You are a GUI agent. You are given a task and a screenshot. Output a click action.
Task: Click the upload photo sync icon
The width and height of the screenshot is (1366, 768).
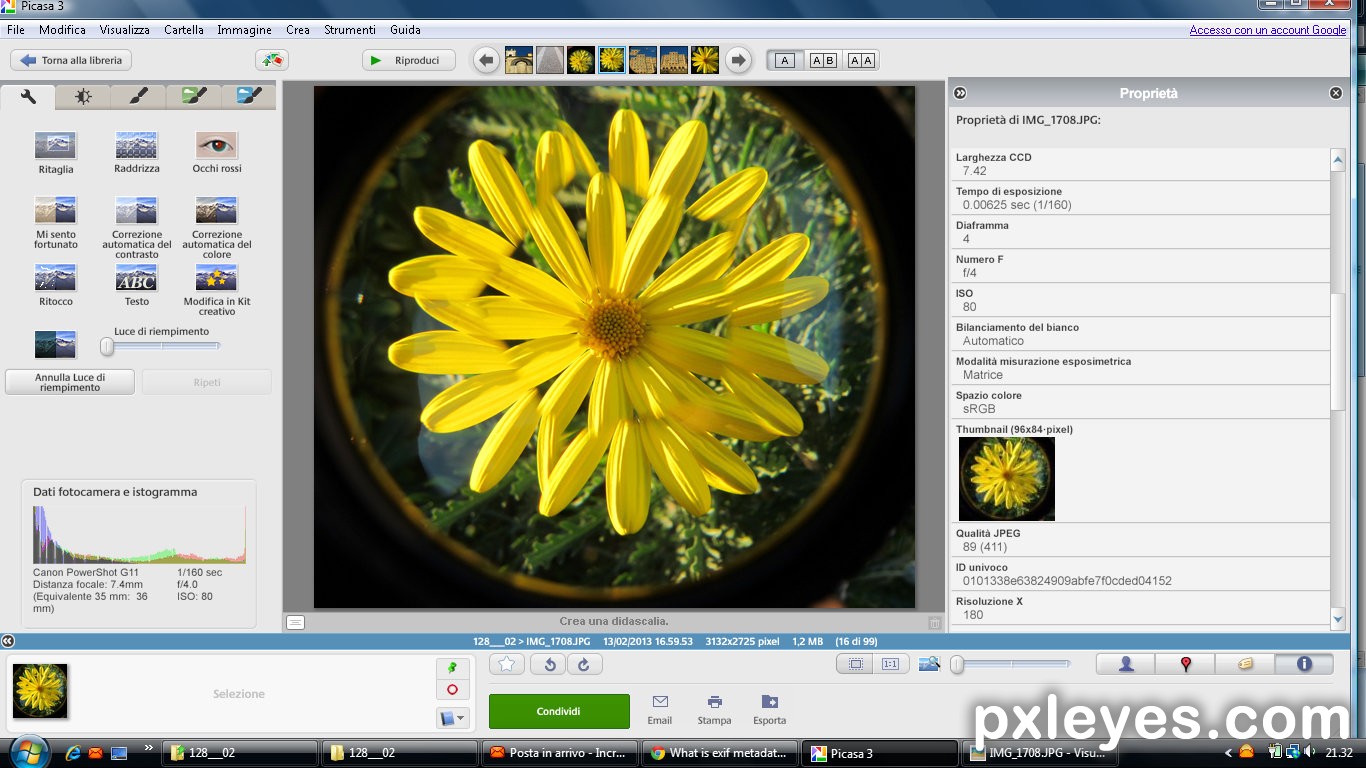click(272, 60)
